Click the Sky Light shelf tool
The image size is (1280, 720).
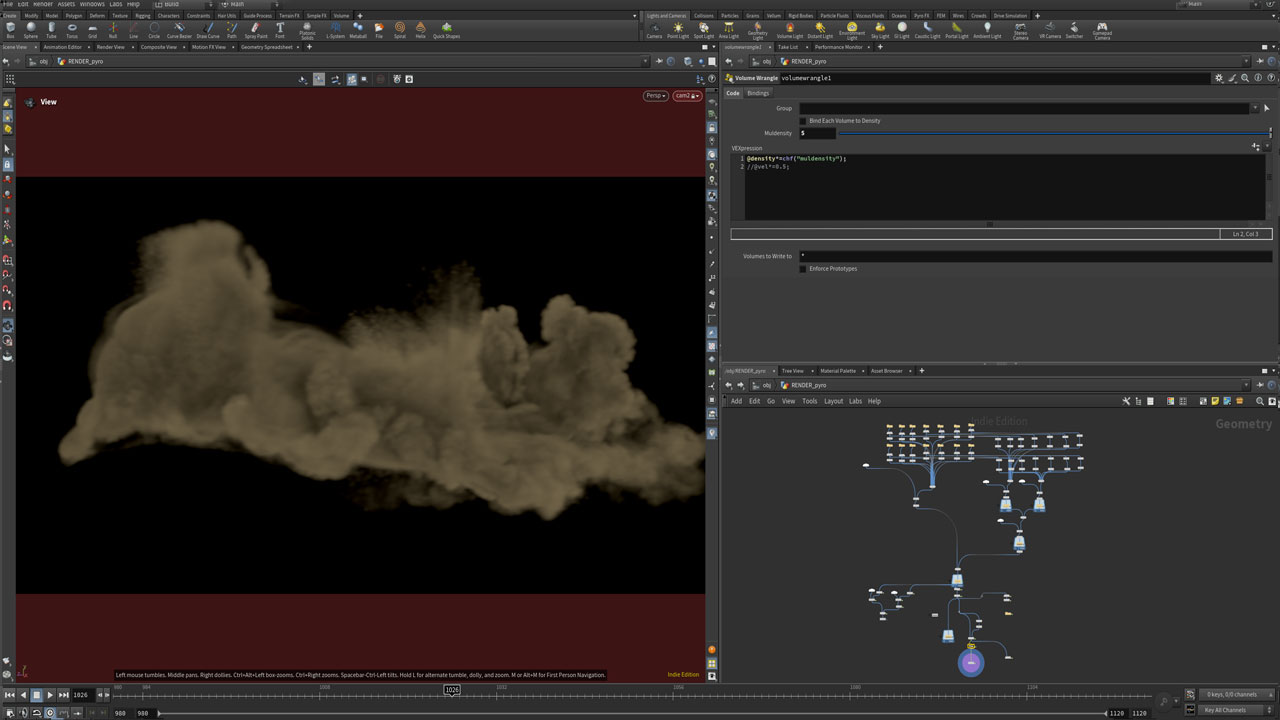pyautogui.click(x=880, y=29)
